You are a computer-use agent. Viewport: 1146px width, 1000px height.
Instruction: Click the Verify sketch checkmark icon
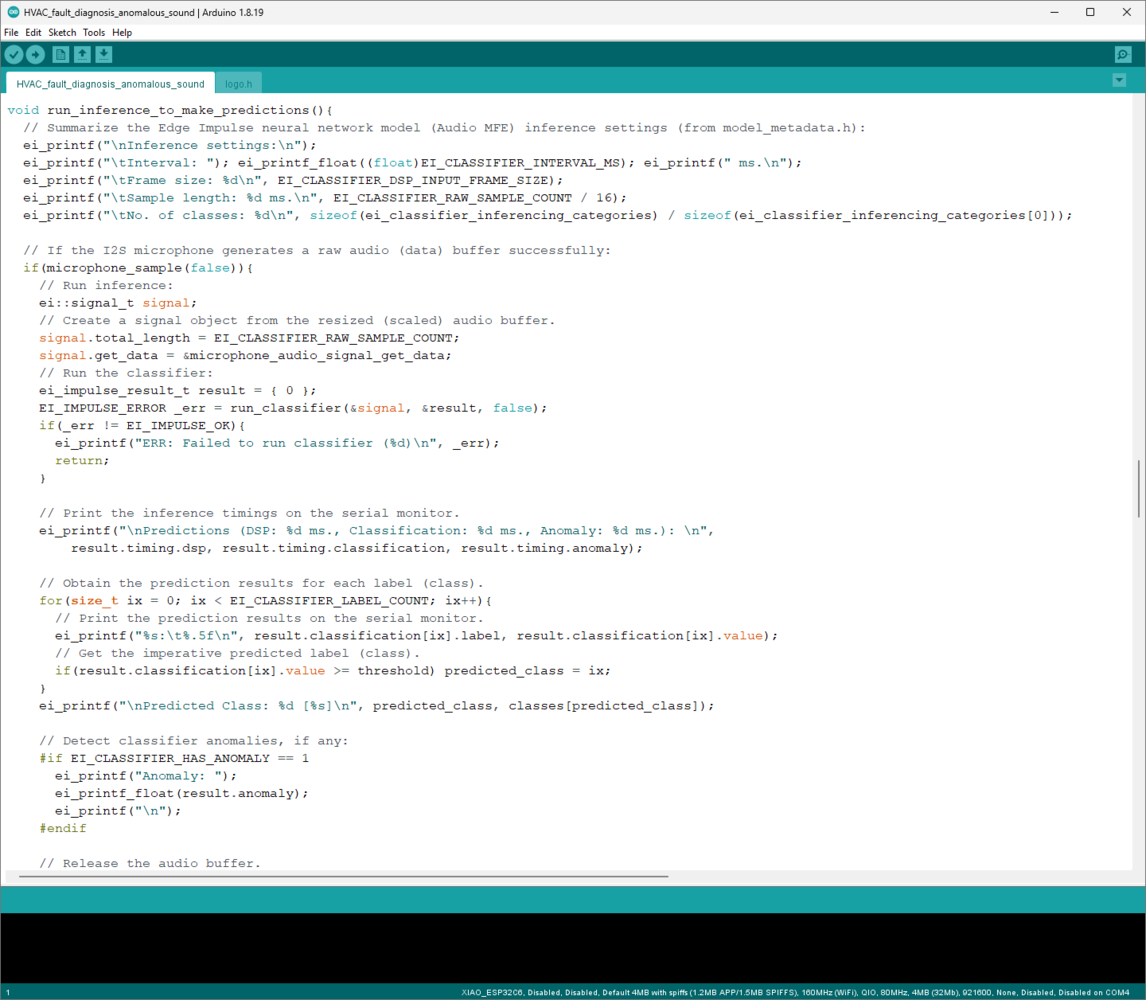[14, 55]
